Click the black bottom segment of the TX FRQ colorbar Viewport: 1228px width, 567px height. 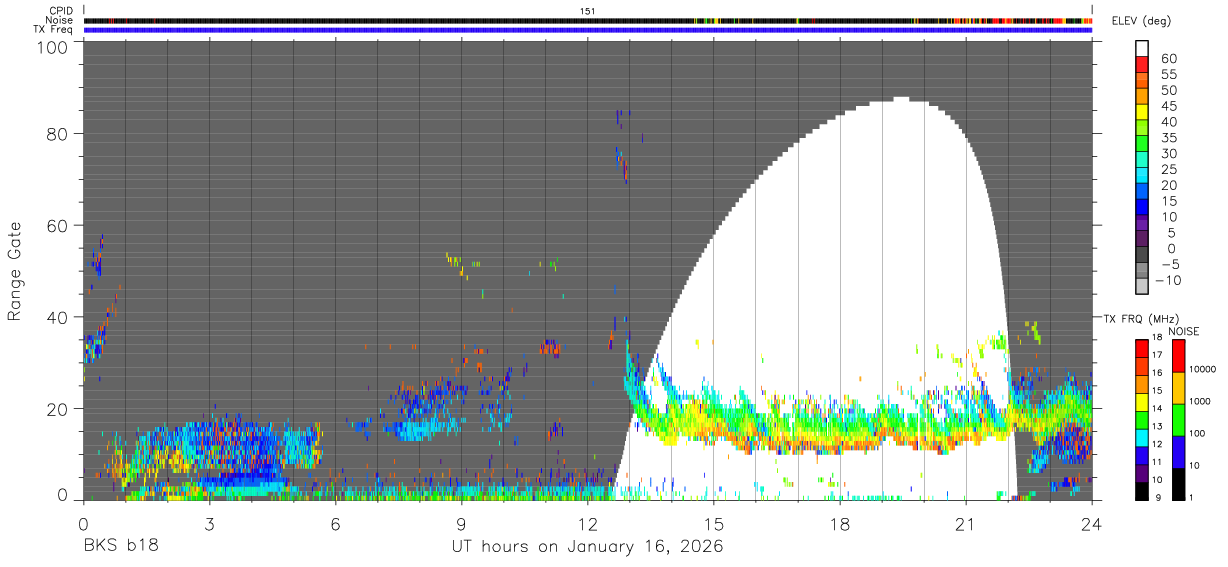tap(1142, 491)
